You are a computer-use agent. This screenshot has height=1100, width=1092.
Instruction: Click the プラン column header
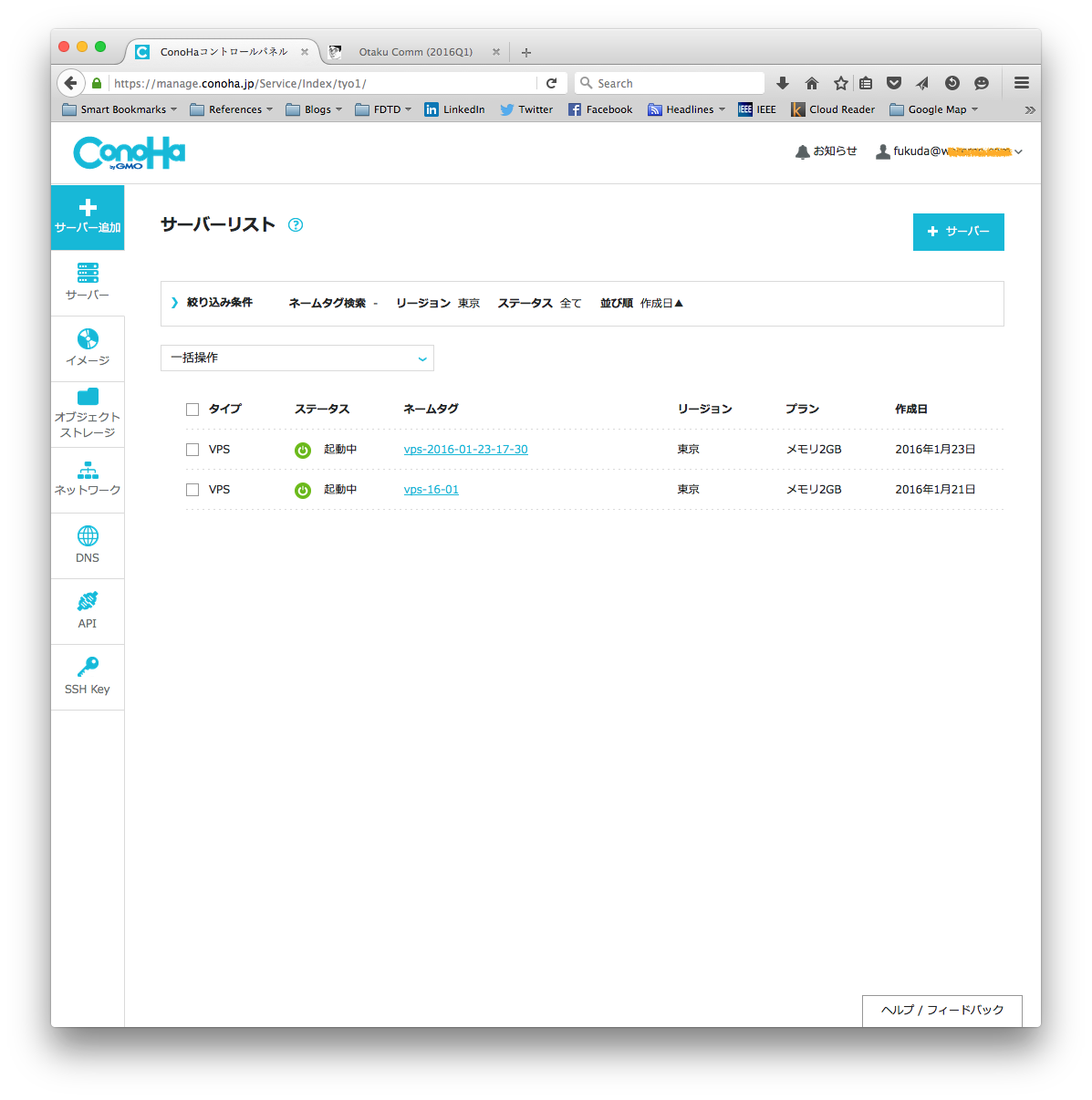click(x=803, y=410)
